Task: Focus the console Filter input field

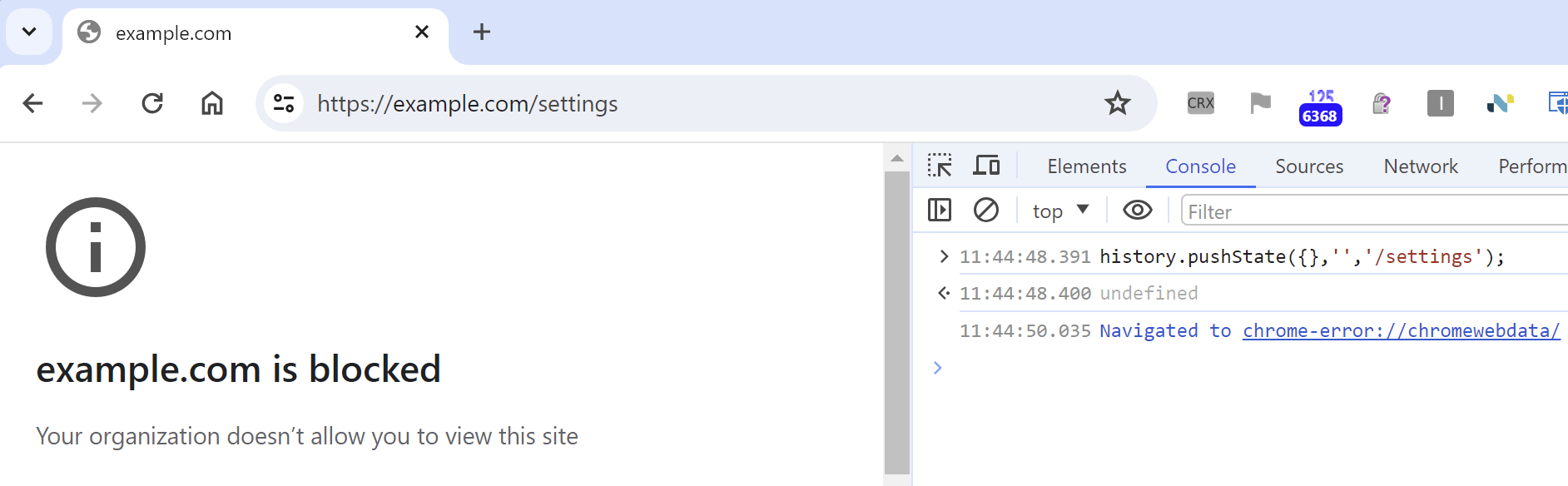Action: pyautogui.click(x=1374, y=211)
